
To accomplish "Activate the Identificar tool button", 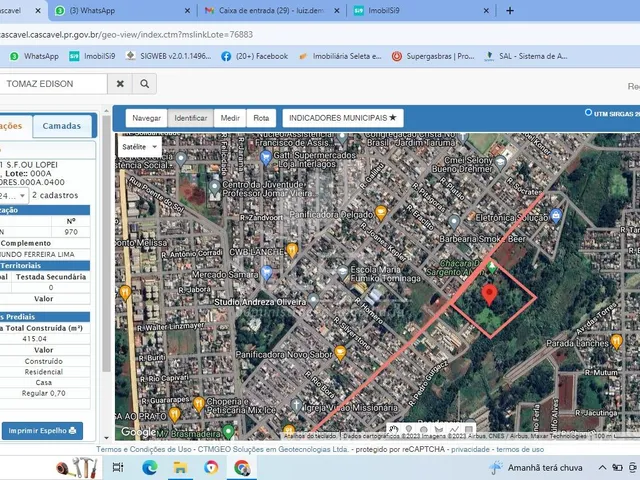I will point(191,118).
